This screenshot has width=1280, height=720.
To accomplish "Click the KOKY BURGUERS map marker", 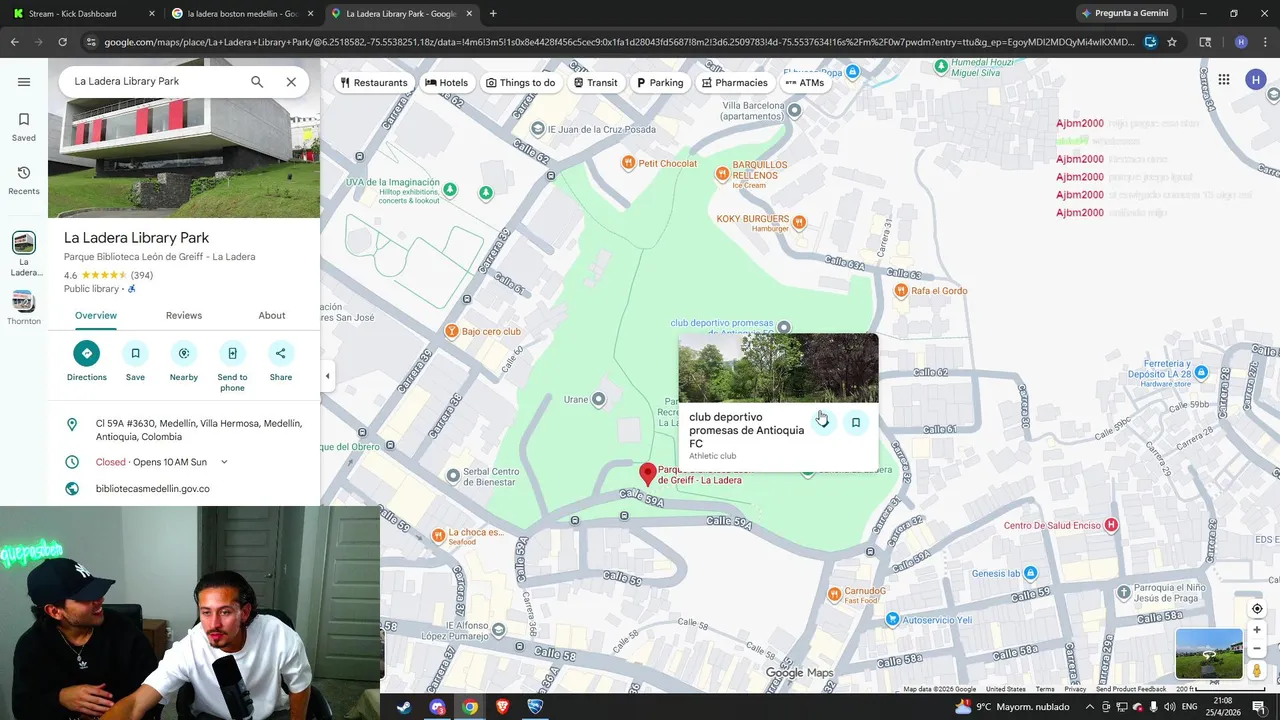I will click(798, 222).
